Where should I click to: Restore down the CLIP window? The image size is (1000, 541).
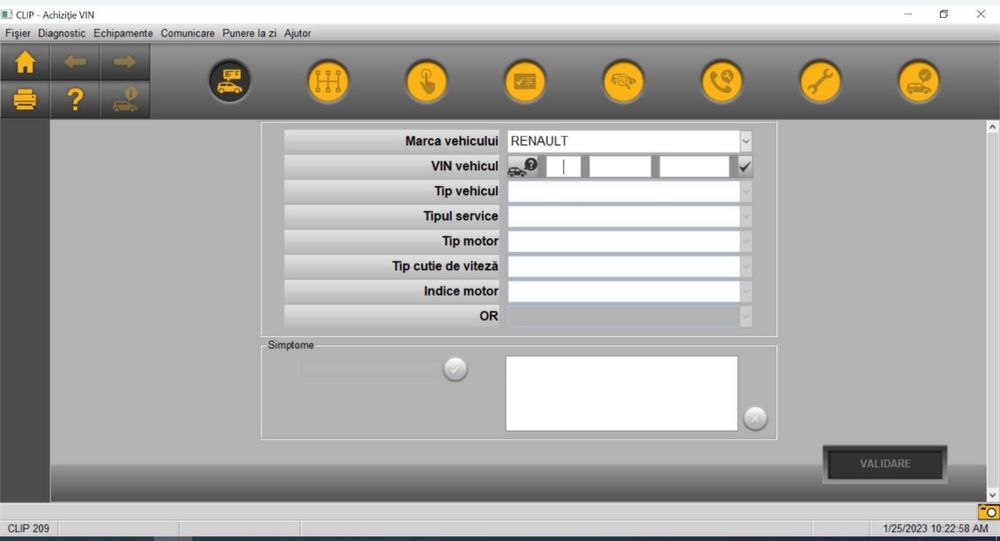(x=944, y=14)
